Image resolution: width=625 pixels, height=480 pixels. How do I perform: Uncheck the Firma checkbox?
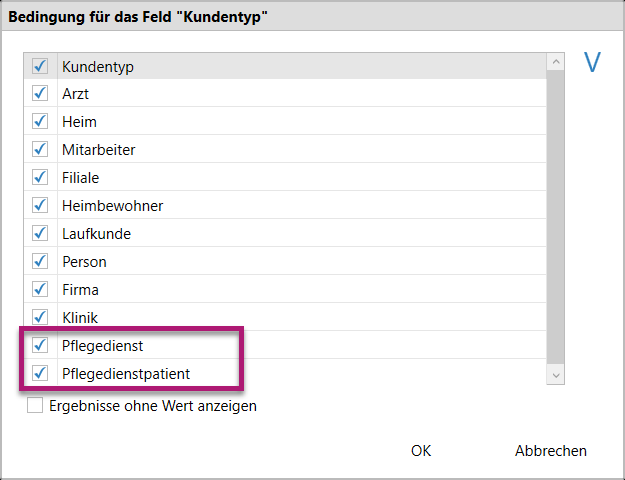tap(41, 290)
